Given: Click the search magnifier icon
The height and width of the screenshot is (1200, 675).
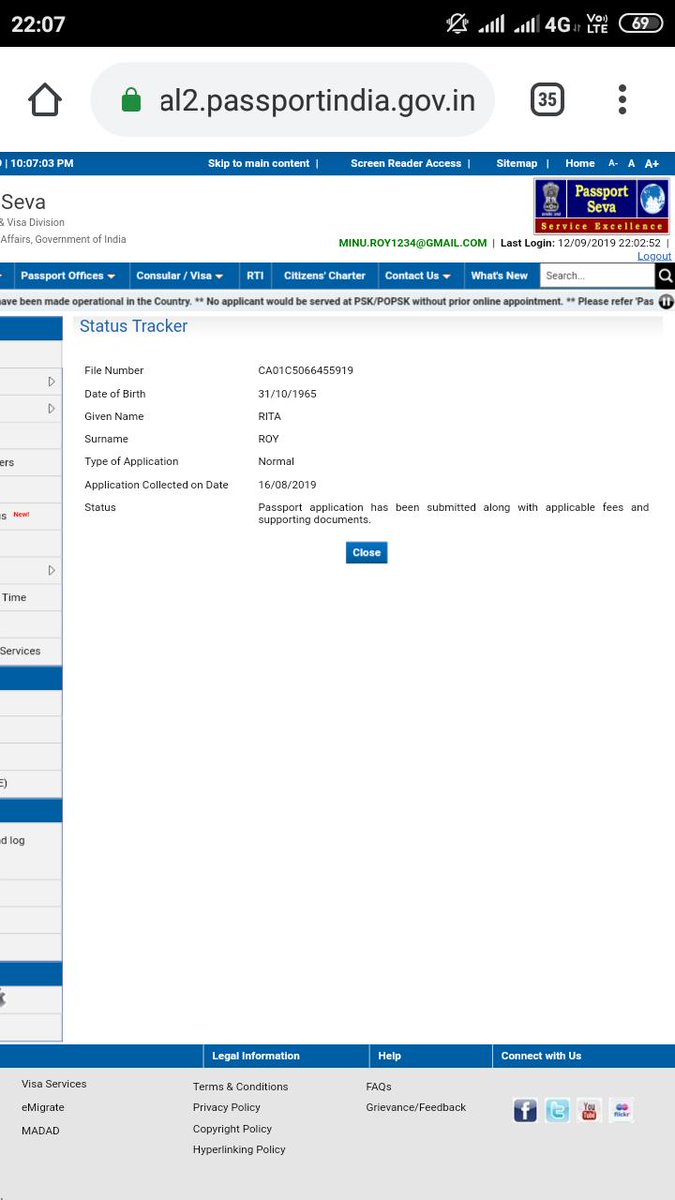Looking at the screenshot, I should click(x=665, y=275).
